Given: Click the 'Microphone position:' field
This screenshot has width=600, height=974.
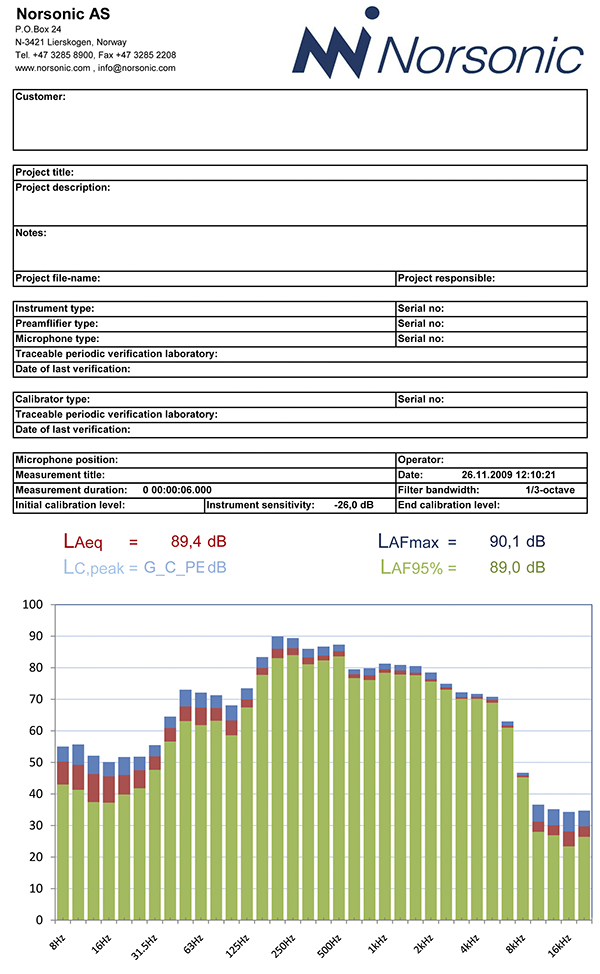Looking at the screenshot, I should (x=204, y=460).
